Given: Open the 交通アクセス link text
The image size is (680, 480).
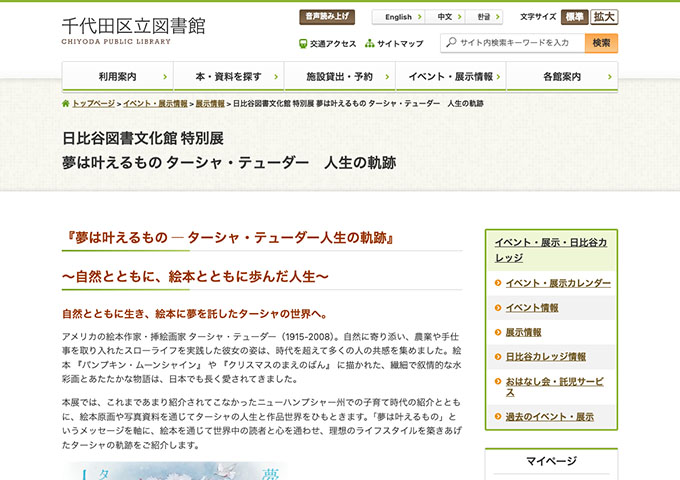Looking at the screenshot, I should coord(333,44).
